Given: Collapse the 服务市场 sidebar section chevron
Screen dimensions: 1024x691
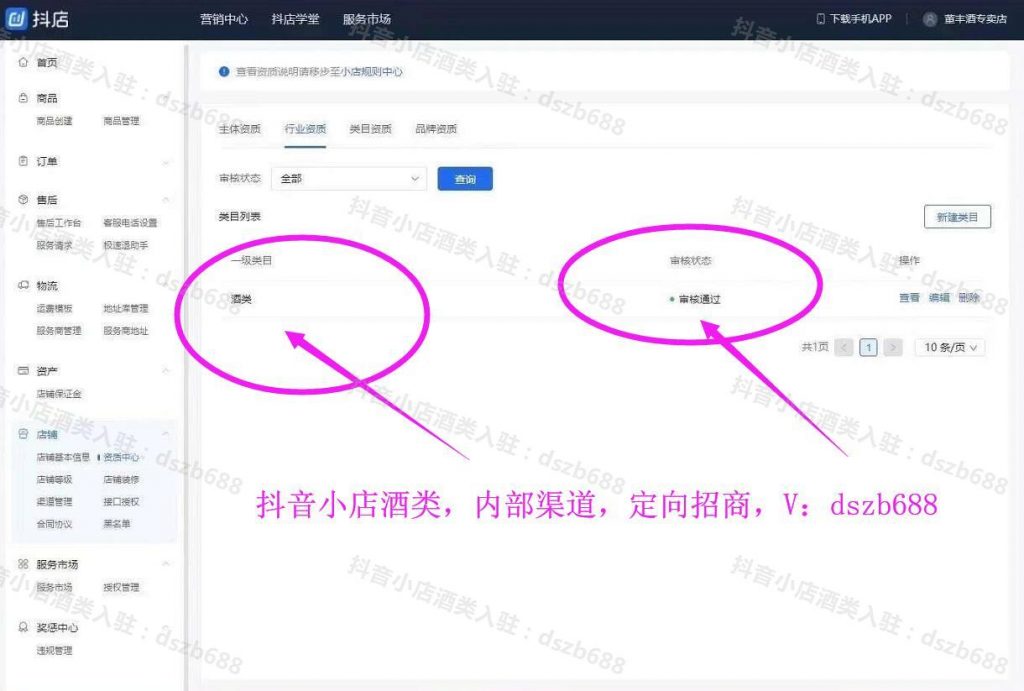Looking at the screenshot, I should click(166, 564).
